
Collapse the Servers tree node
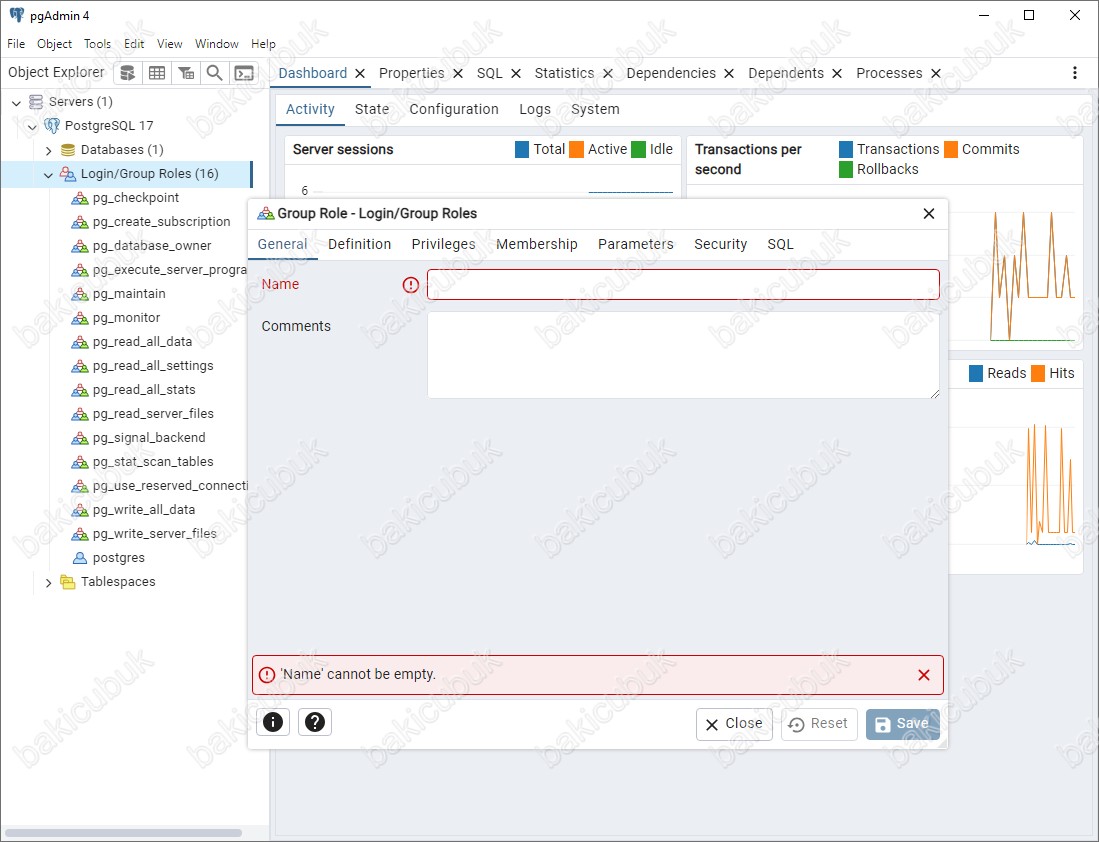pos(16,103)
